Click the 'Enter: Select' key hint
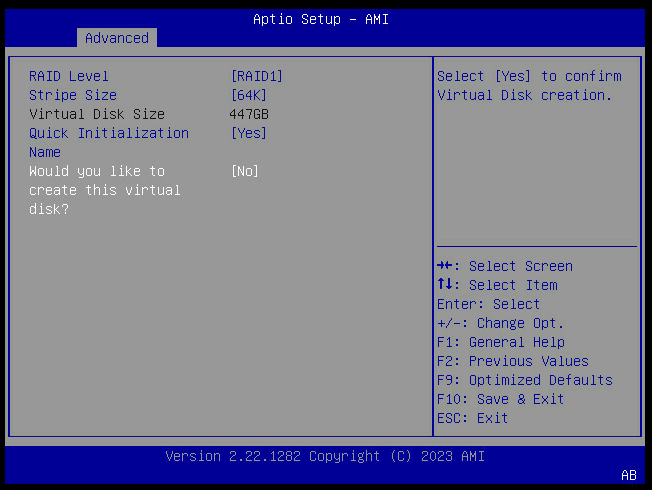The image size is (652, 490). (488, 304)
